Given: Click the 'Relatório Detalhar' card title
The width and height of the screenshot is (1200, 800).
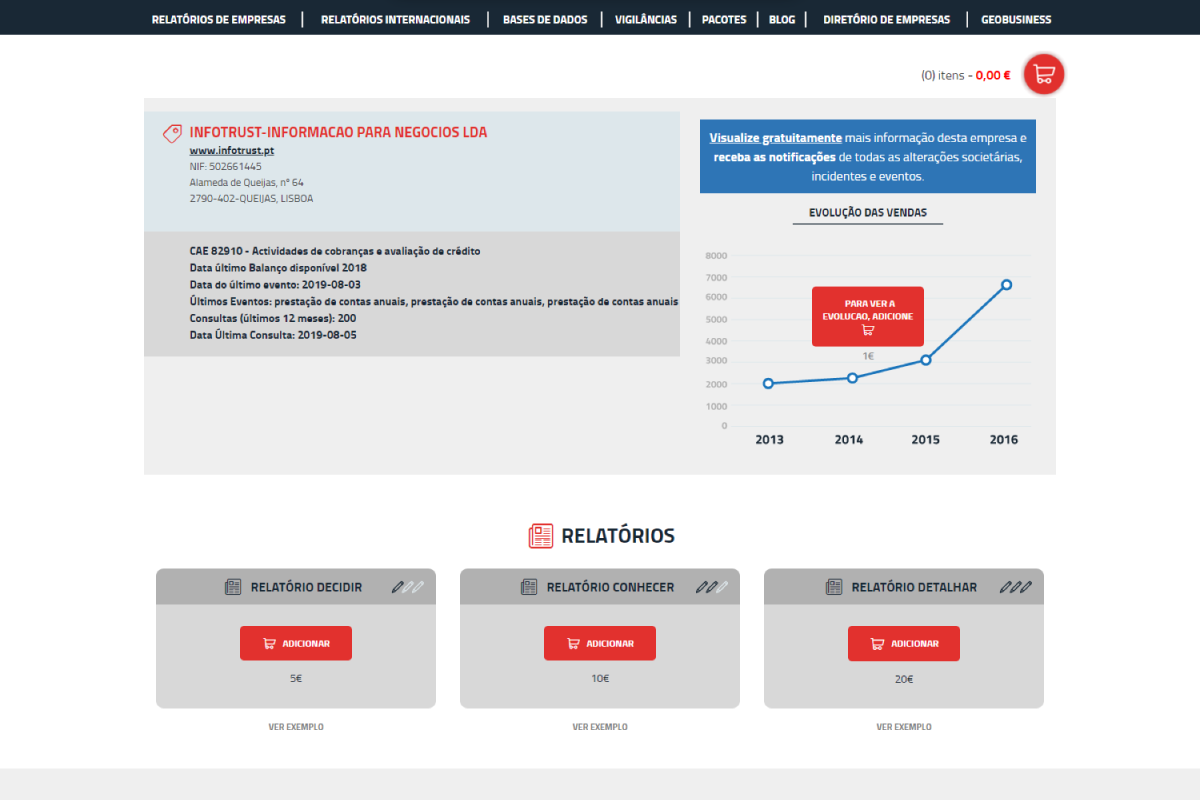Looking at the screenshot, I should (x=914, y=587).
